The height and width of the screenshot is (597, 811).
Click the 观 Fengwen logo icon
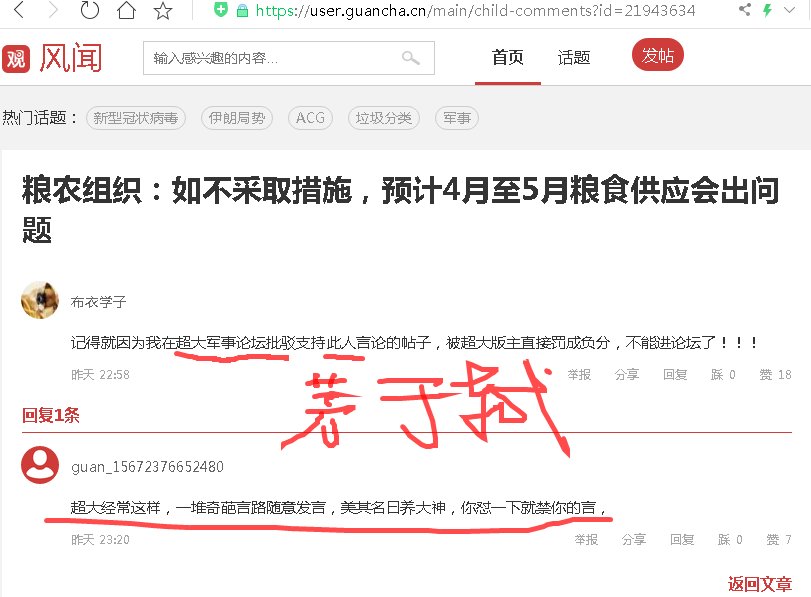[16, 57]
